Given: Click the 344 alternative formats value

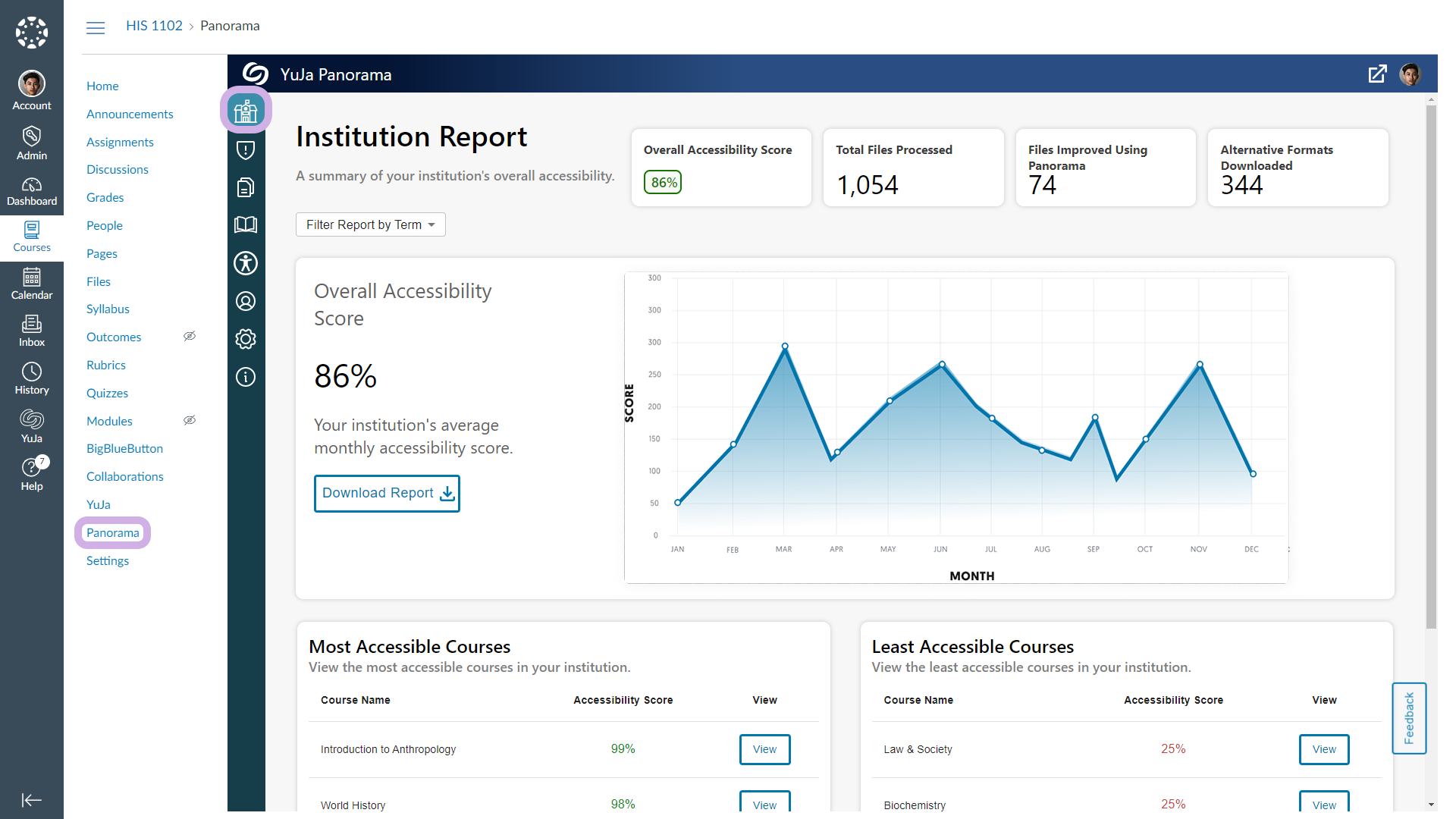Looking at the screenshot, I should click(1241, 185).
